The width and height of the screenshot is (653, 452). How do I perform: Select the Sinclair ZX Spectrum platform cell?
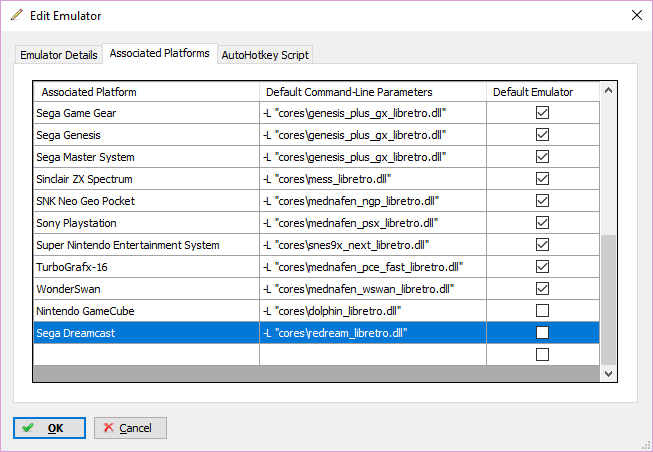[x=146, y=179]
